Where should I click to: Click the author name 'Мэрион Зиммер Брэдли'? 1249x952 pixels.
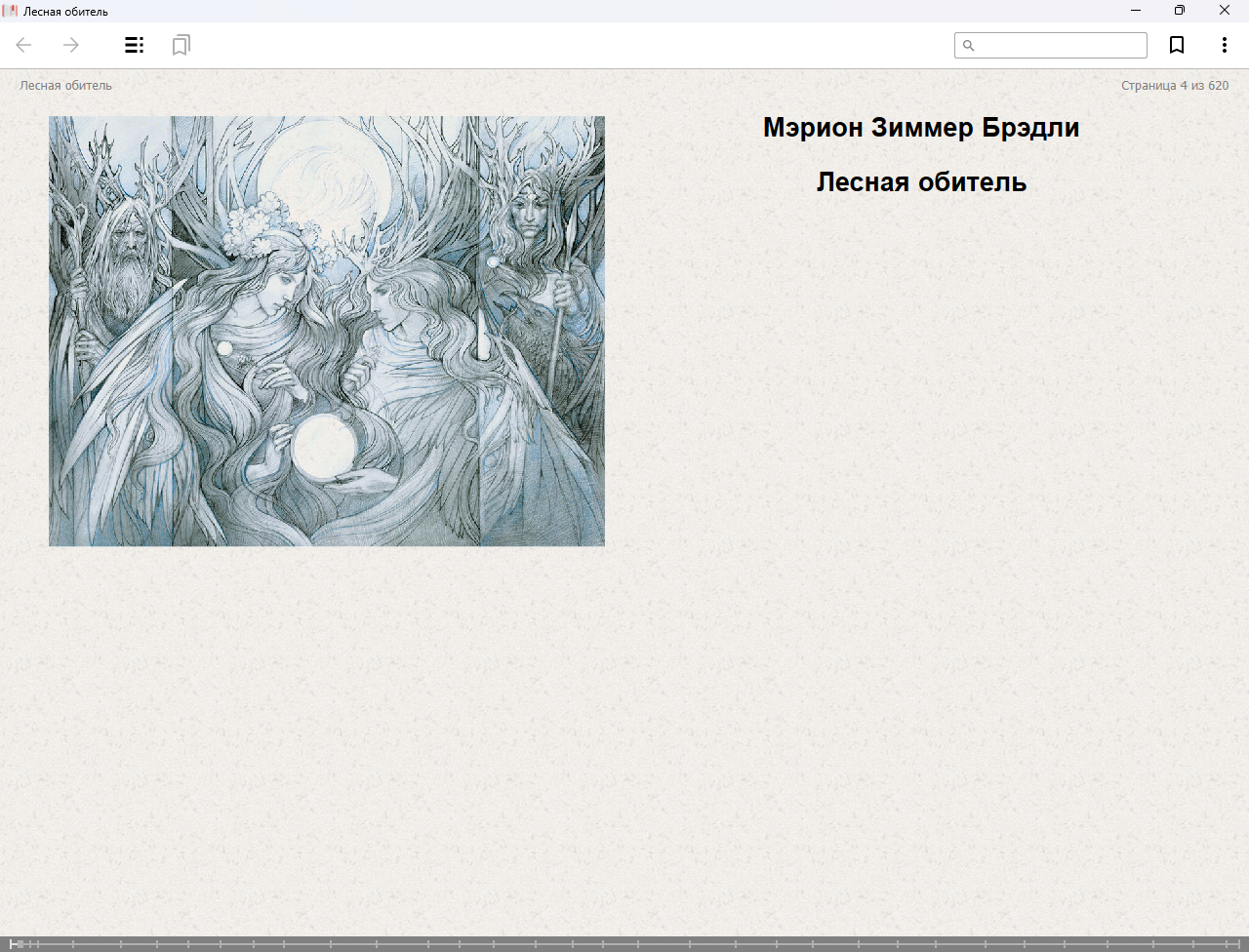[x=921, y=128]
